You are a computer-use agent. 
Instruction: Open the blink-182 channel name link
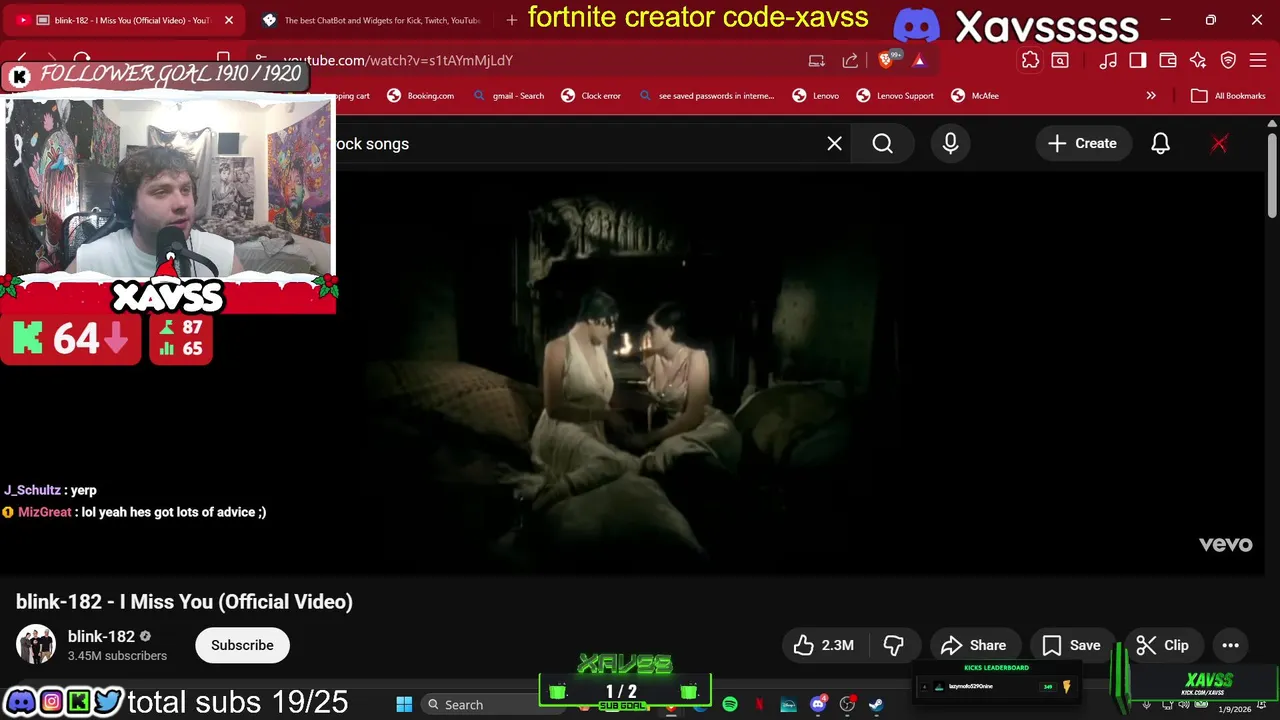pyautogui.click(x=101, y=636)
